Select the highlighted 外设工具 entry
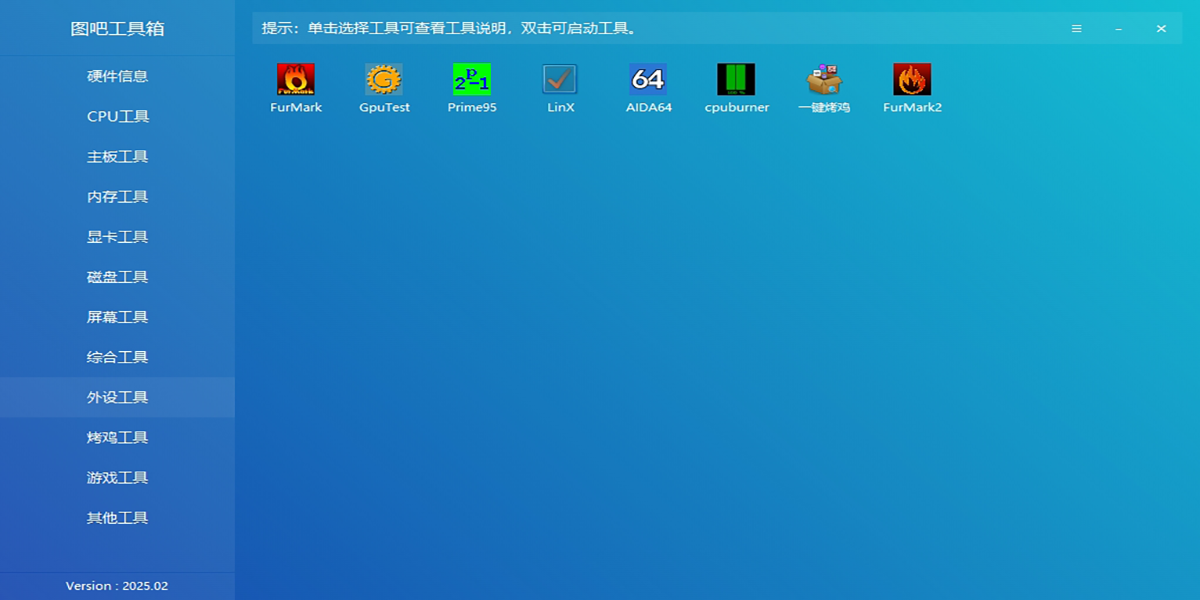 pos(117,396)
